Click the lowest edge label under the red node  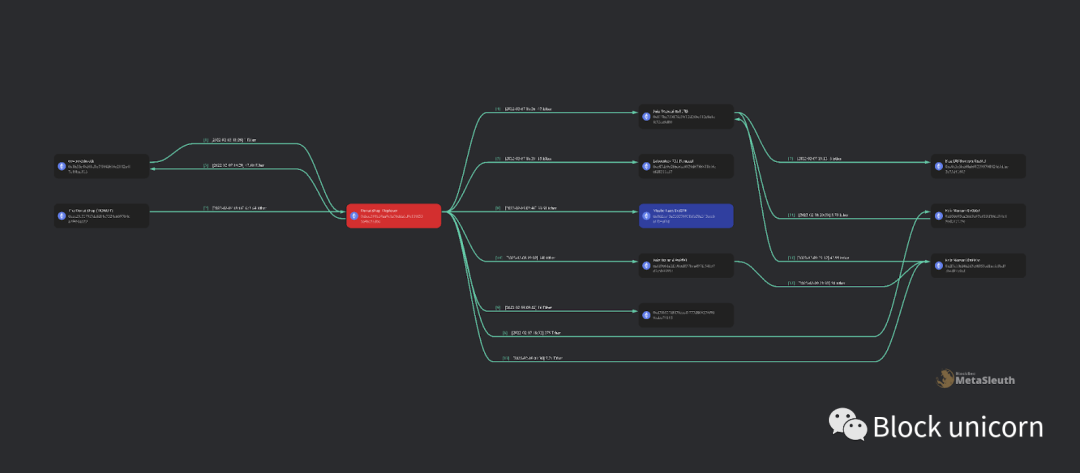[532, 358]
